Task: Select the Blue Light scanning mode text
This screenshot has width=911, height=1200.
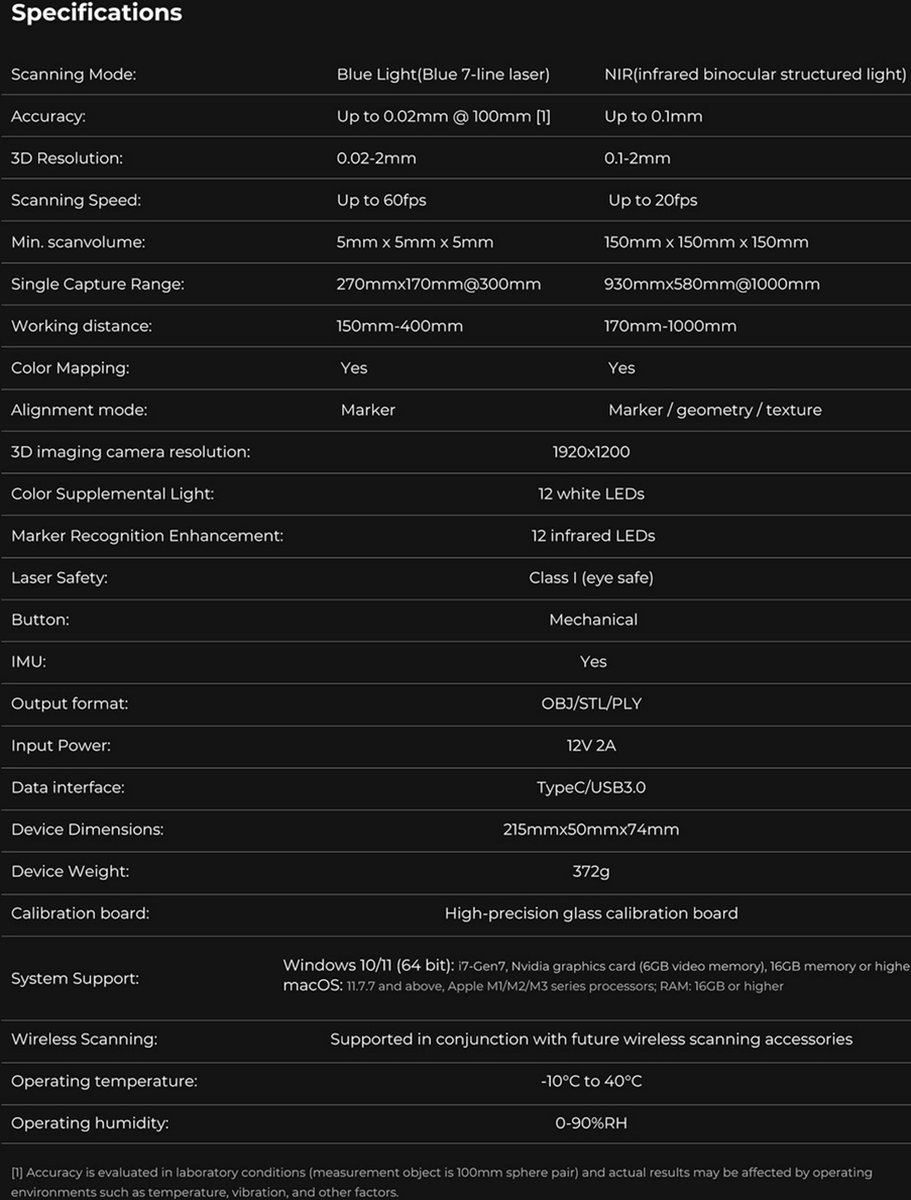Action: (x=443, y=75)
